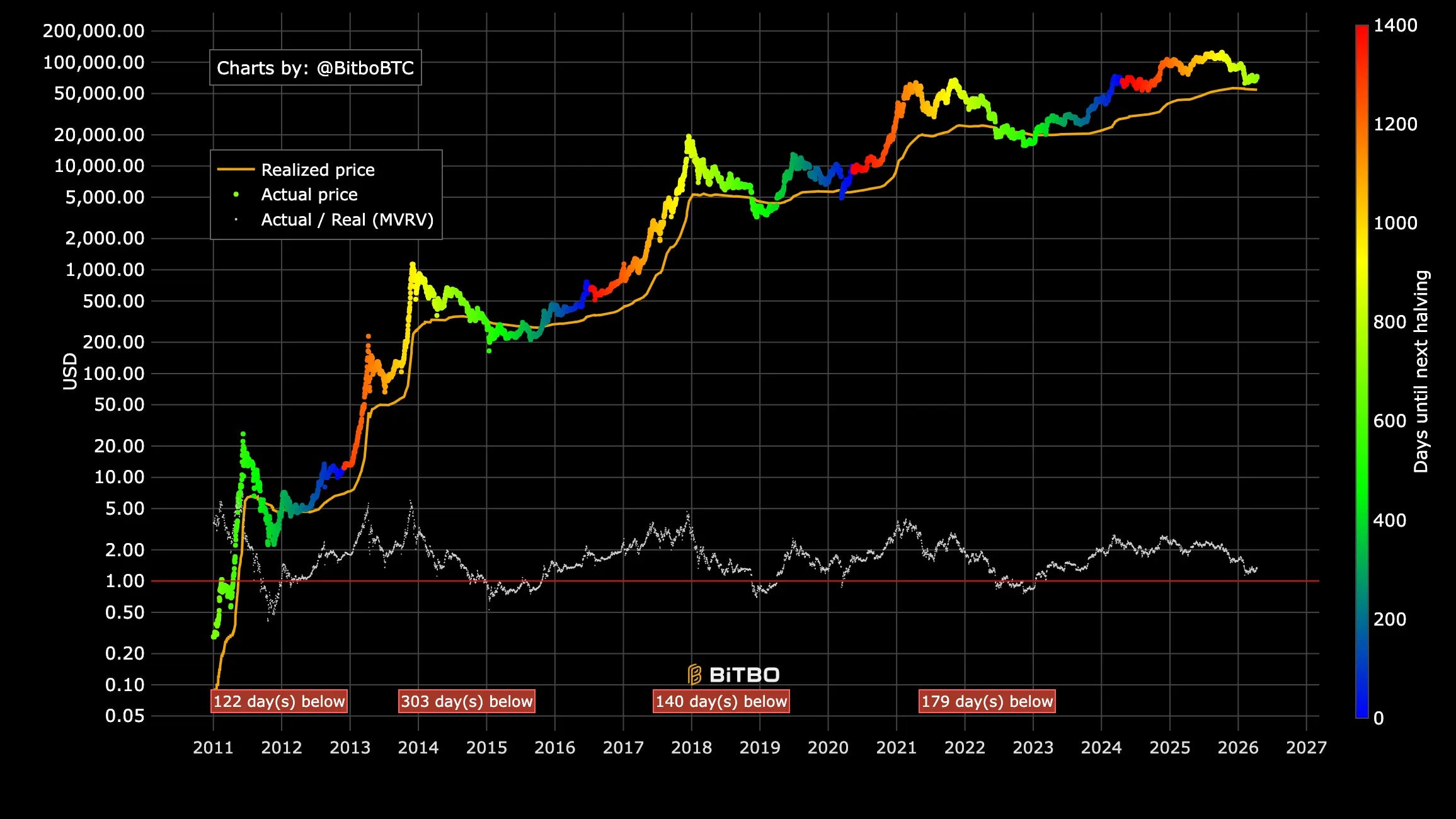Toggle Actual / Real (MVRV) legend entry
Viewport: 1456px width, 819px height.
tap(347, 220)
